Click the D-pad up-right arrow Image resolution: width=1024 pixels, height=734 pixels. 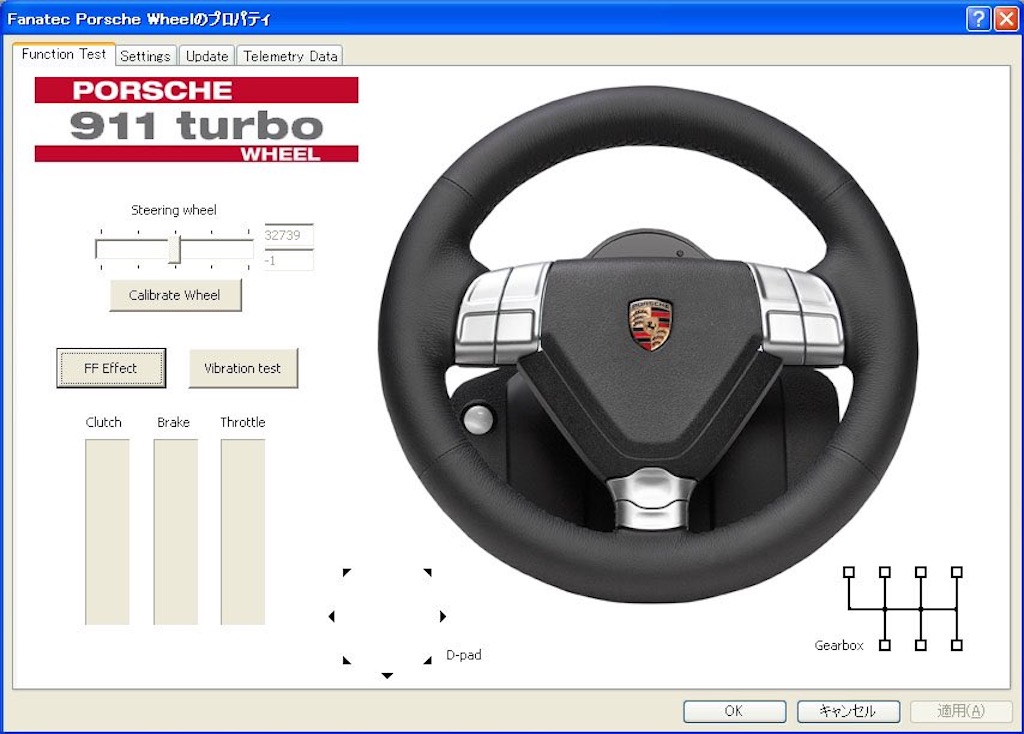click(427, 572)
